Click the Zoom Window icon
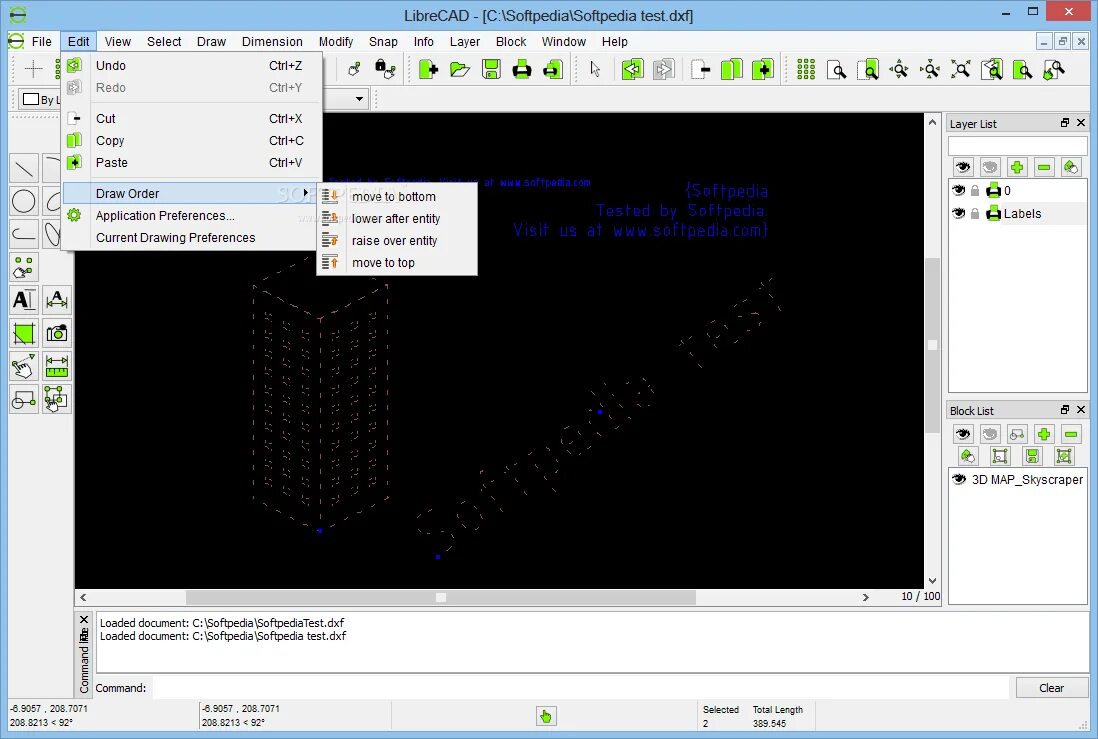Viewport: 1098px width, 739px height. 1022,69
